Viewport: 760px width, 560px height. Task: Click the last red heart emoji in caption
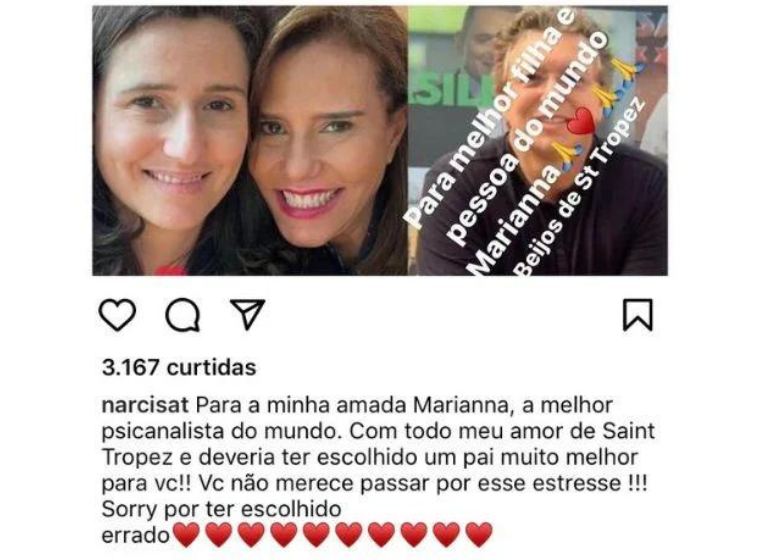[479, 535]
